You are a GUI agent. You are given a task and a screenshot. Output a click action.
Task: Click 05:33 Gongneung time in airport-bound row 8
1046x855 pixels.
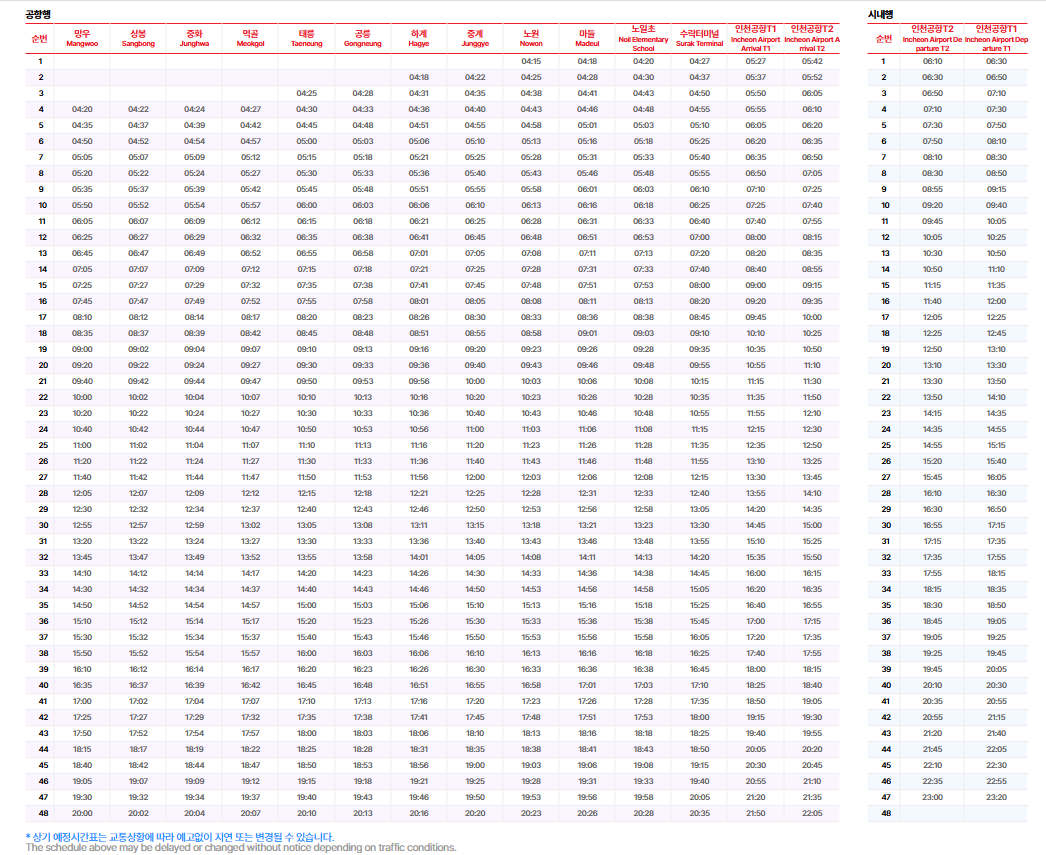click(x=363, y=173)
